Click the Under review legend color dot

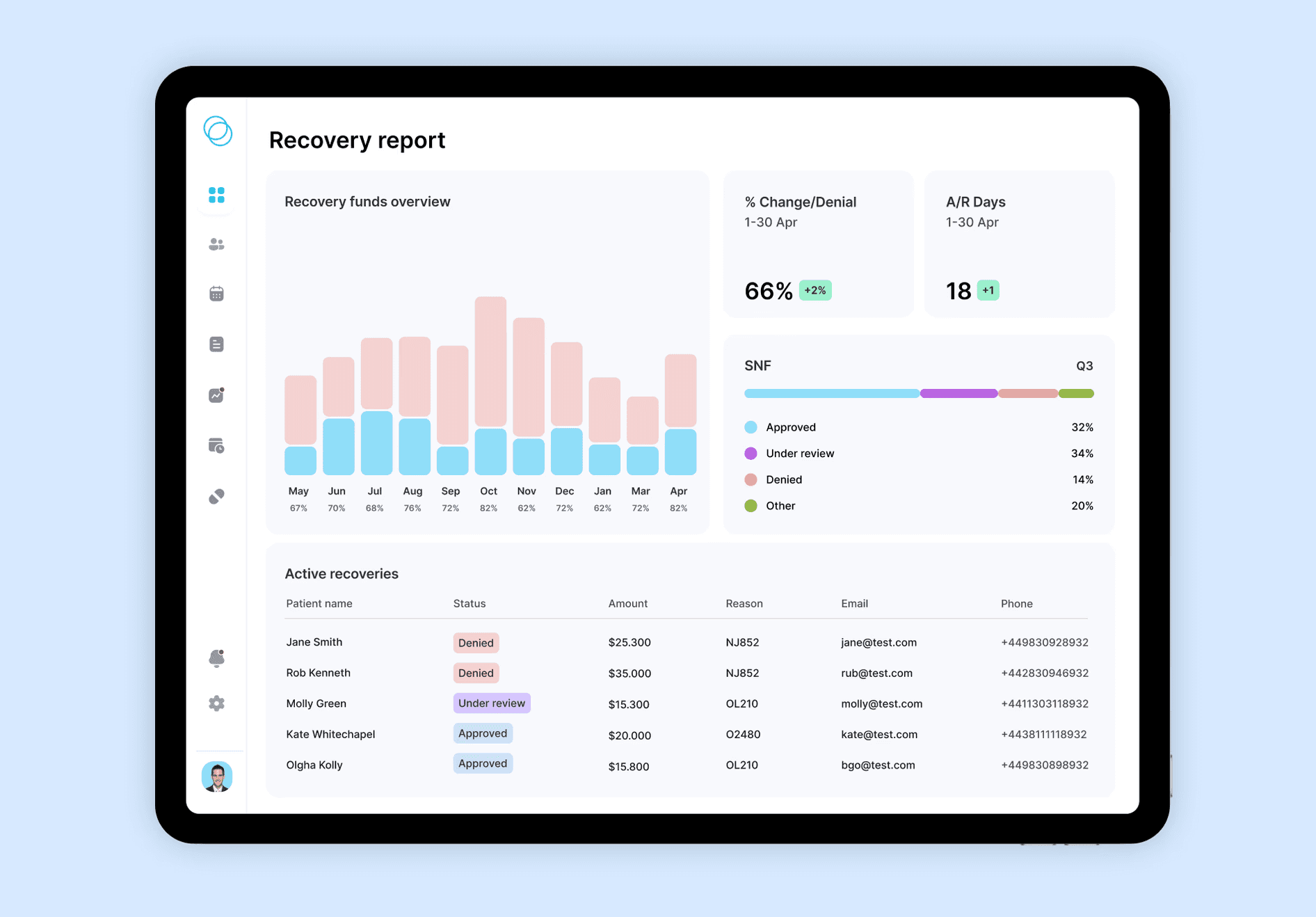[x=751, y=454]
